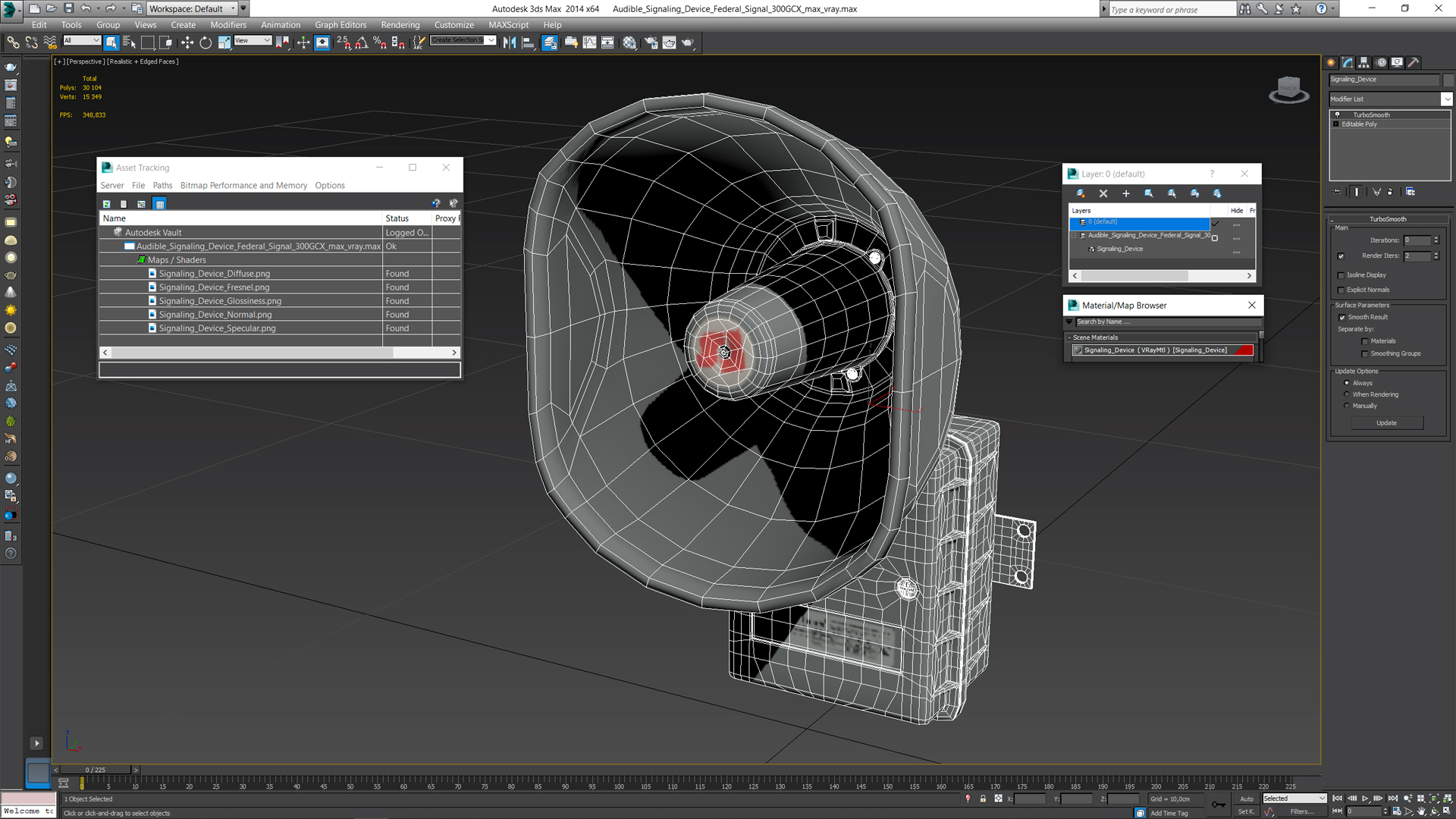Open the Modifier List dropdown
This screenshot has height=819, width=1456.
pyautogui.click(x=1390, y=99)
